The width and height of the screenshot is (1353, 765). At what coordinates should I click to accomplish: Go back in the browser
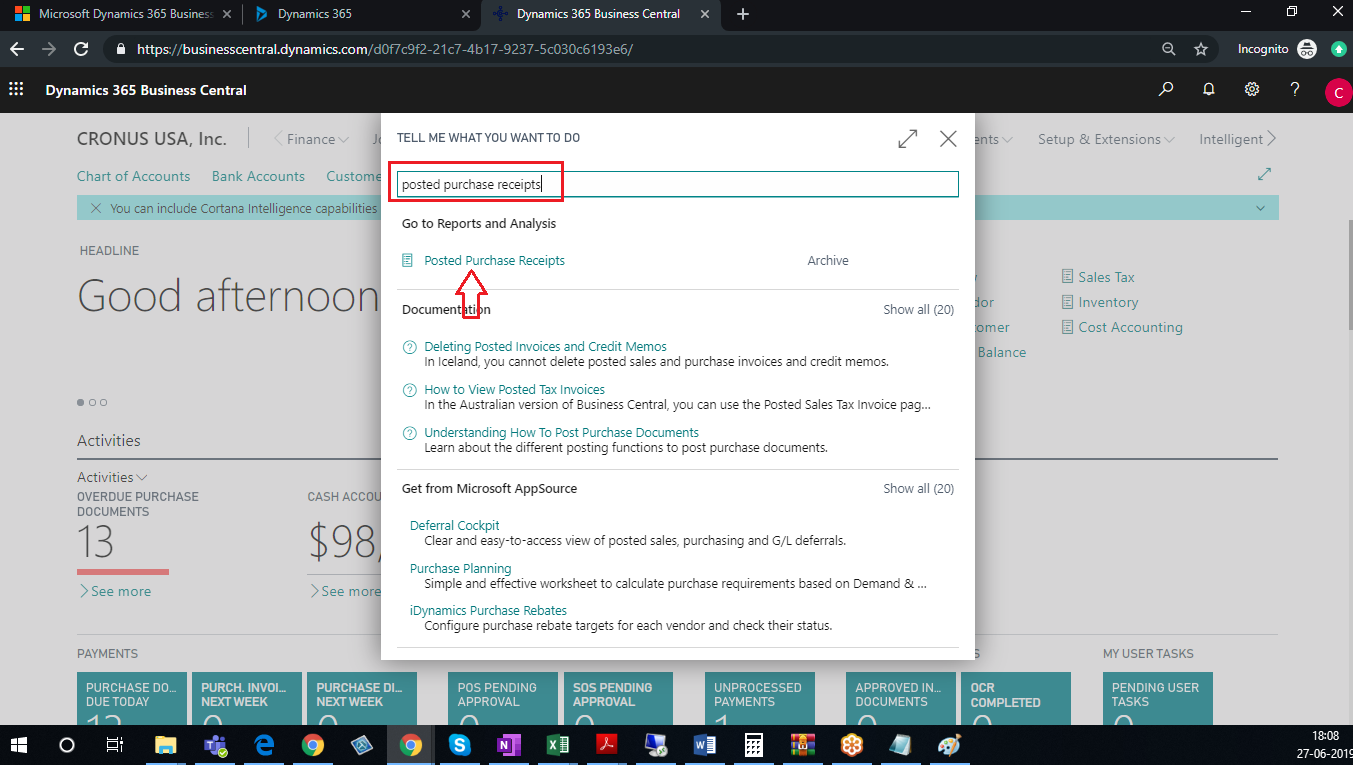(x=17, y=49)
